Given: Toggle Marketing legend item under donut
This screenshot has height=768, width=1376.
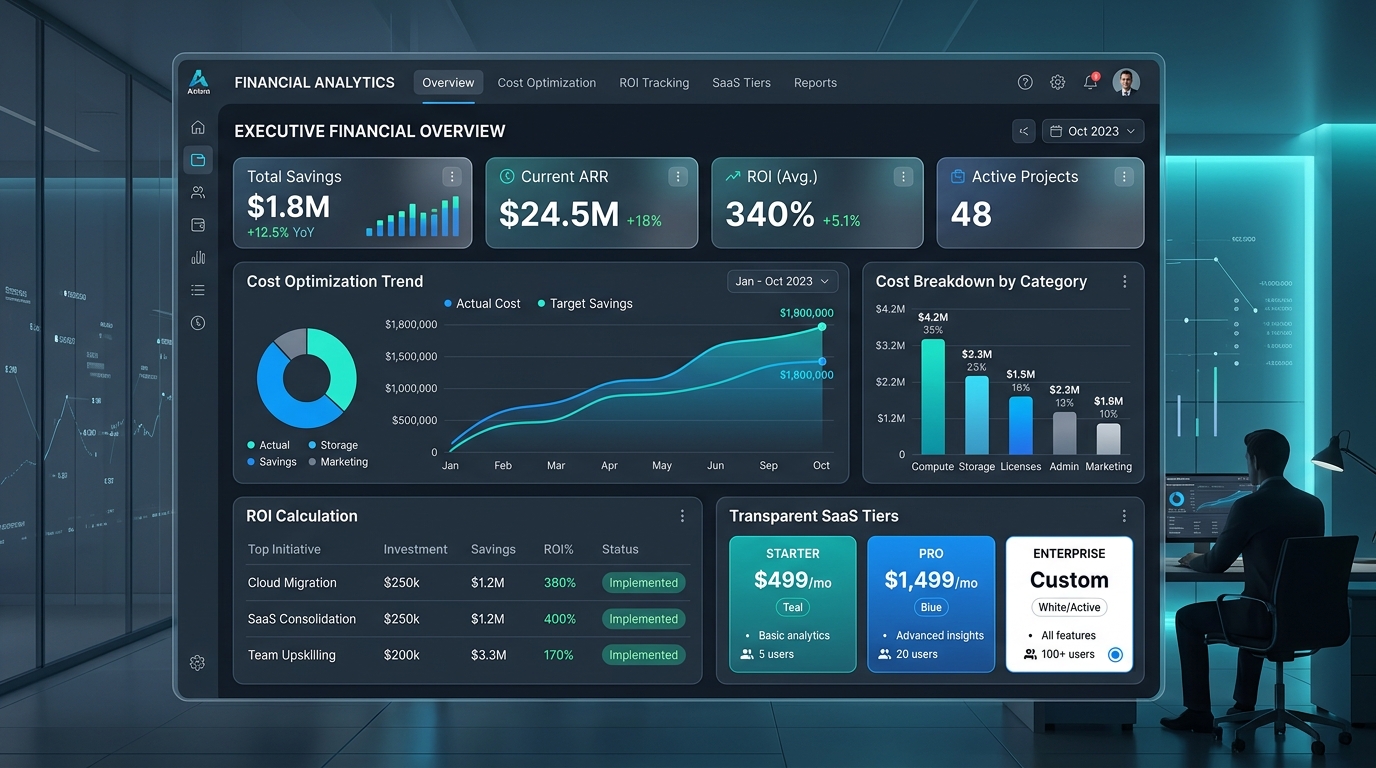Looking at the screenshot, I should (x=338, y=462).
